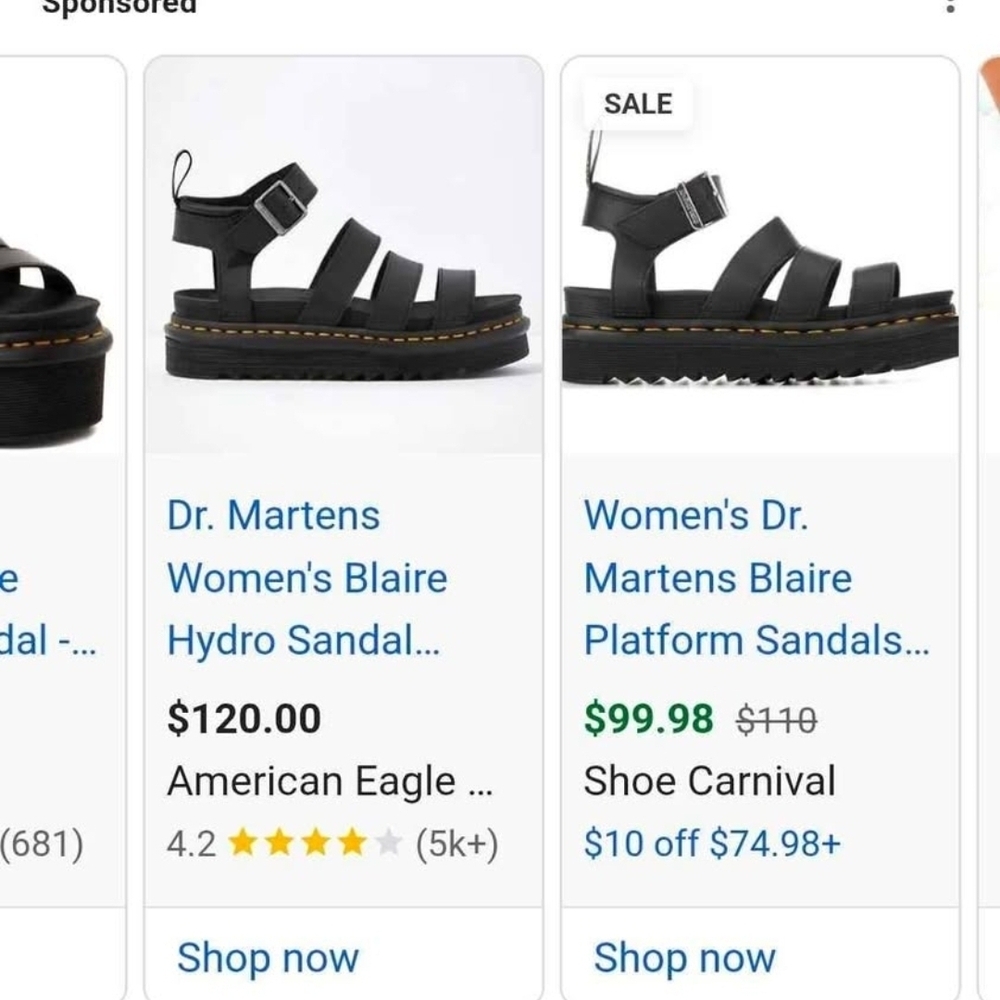The image size is (1000, 1000).
Task: Select the Shoe Carnival seller name
Action: pyautogui.click(x=711, y=781)
